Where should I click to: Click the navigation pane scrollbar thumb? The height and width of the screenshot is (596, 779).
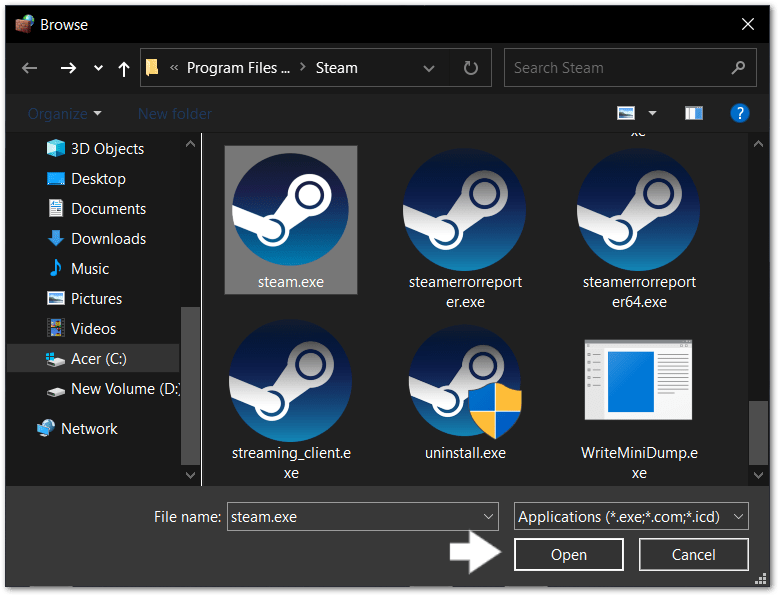pos(190,385)
